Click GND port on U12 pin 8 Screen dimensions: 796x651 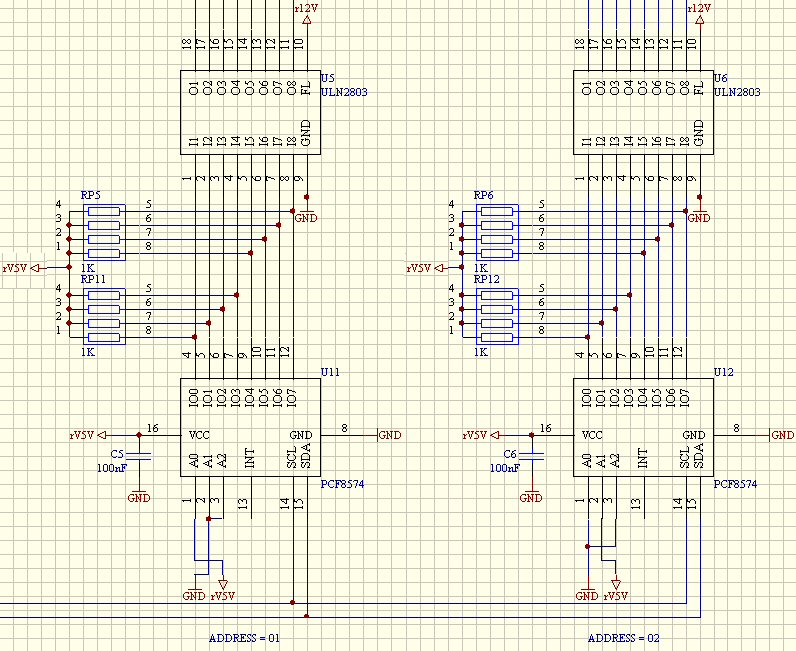[781, 435]
